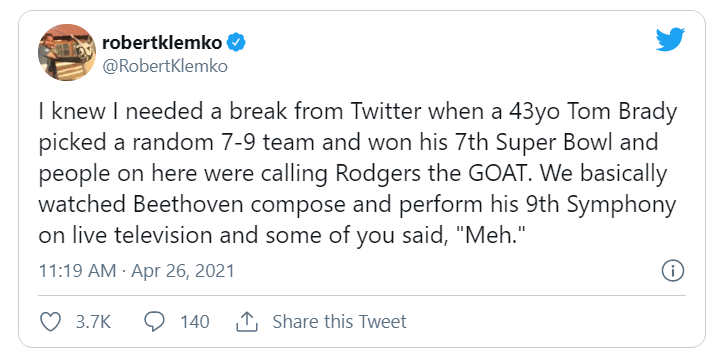
Task: Click the quoted "Meh." text
Action: coord(495,235)
